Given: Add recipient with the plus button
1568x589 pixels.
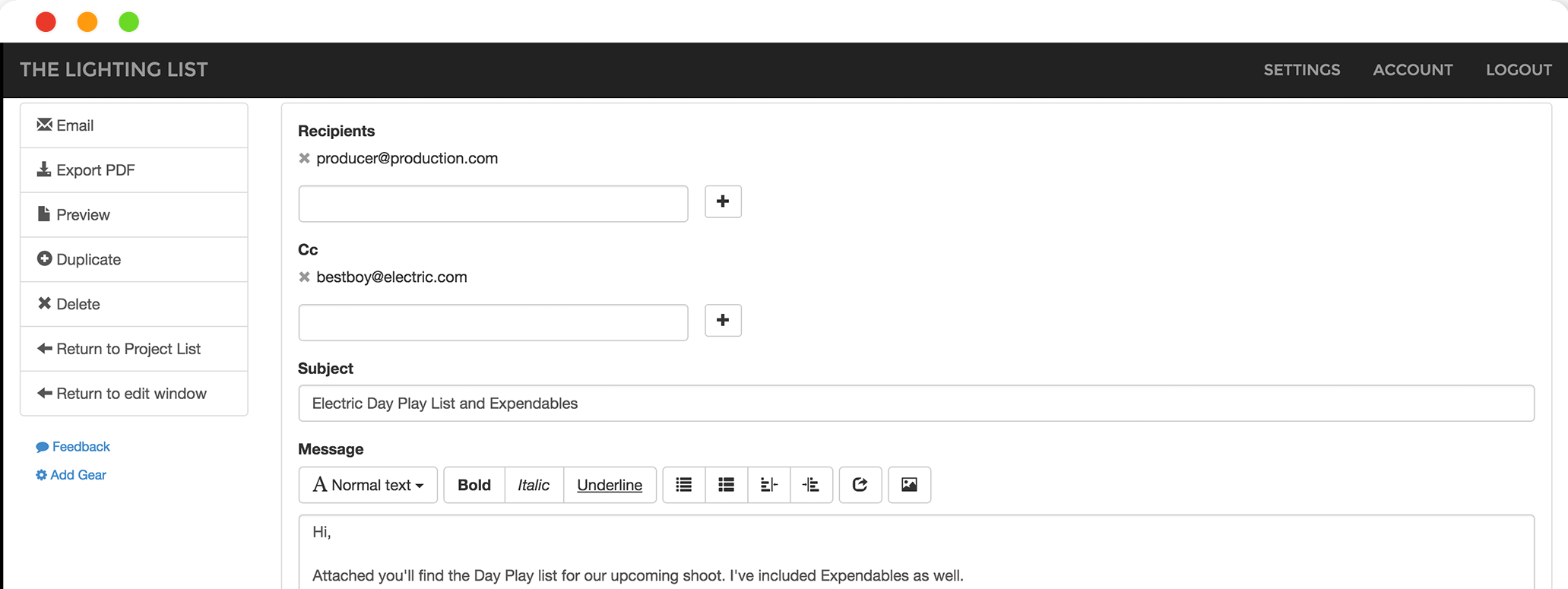Looking at the screenshot, I should (x=723, y=201).
